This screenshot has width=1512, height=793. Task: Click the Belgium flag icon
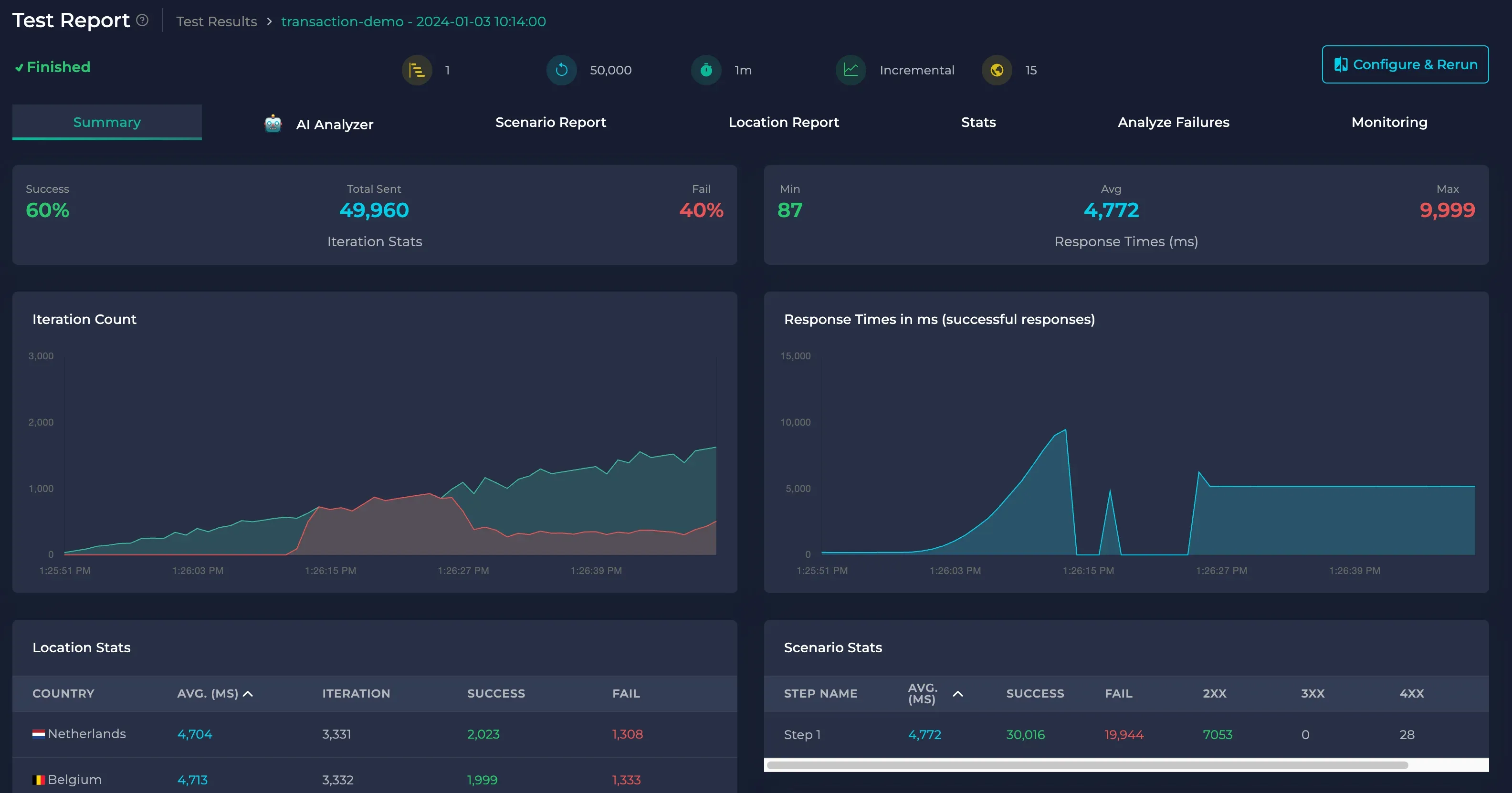[x=38, y=780]
